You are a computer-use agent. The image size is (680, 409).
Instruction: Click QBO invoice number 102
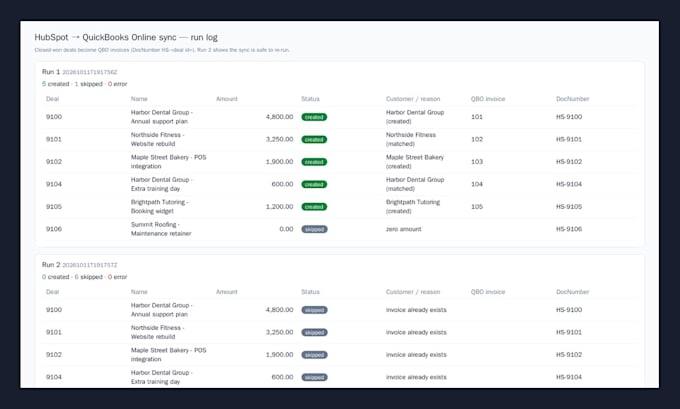click(477, 139)
